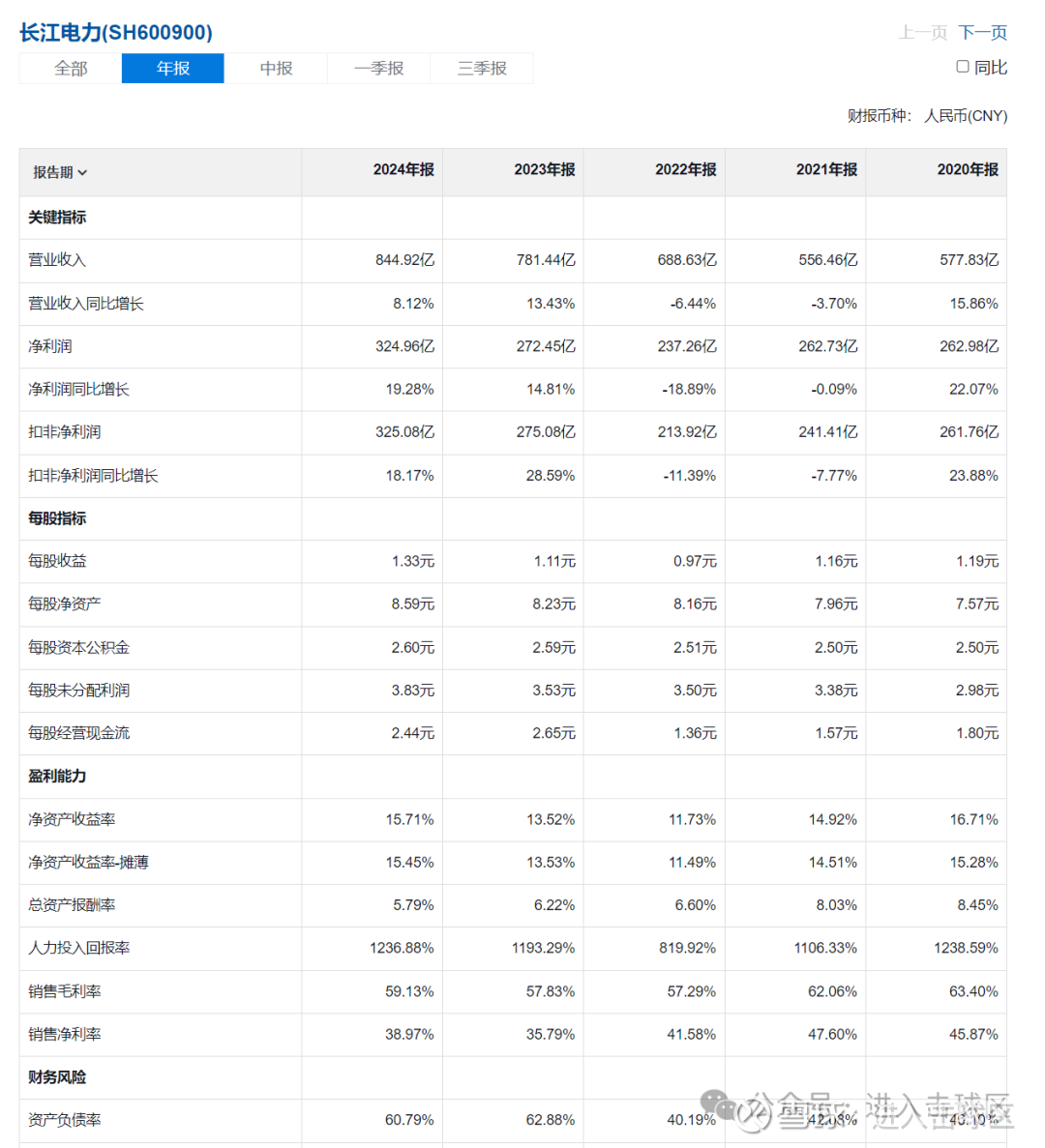Screen dimensions: 1045x1148
Task: Click the 每股指标 section header
Action: pos(57,518)
